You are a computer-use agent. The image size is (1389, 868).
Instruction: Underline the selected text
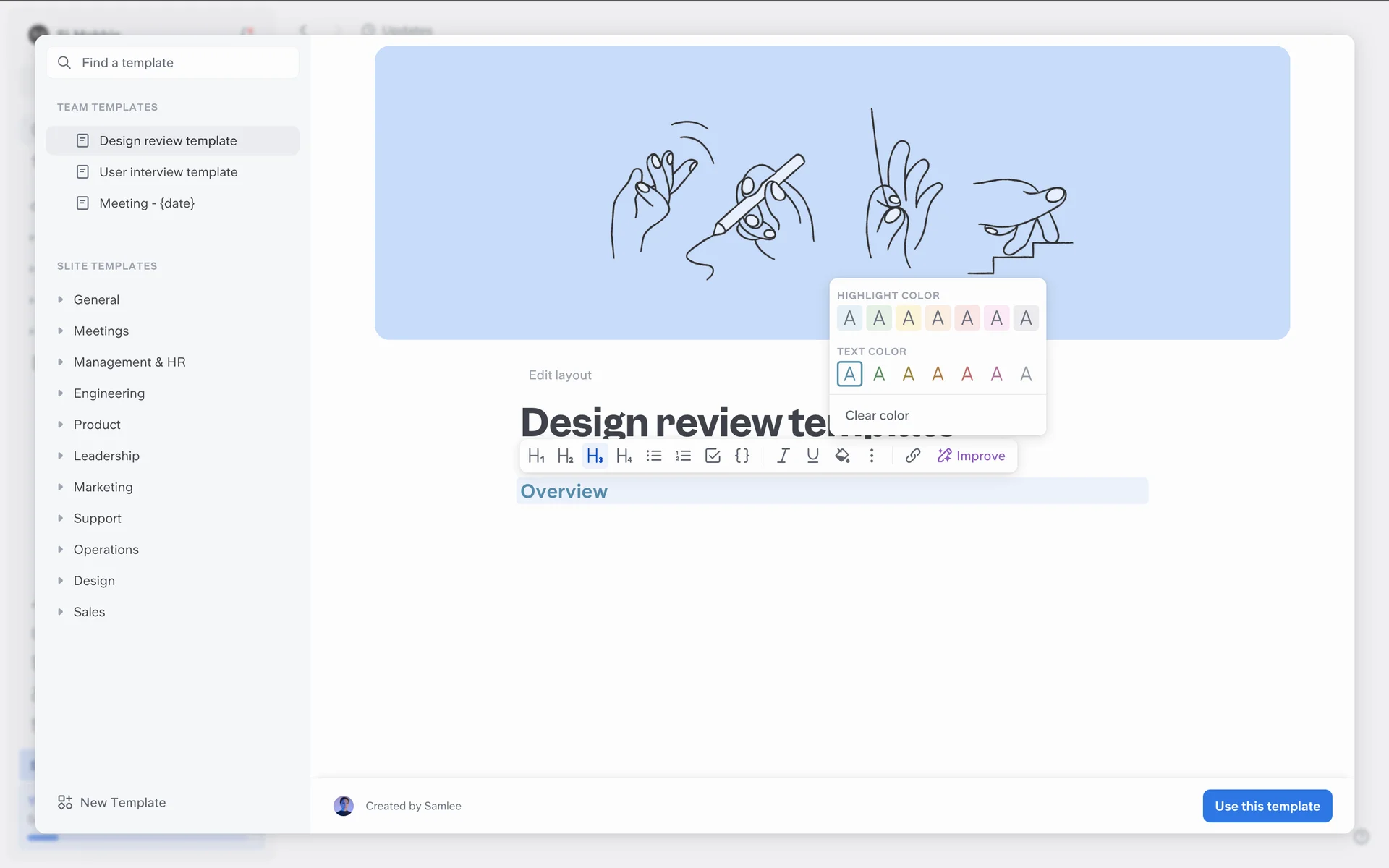(812, 456)
